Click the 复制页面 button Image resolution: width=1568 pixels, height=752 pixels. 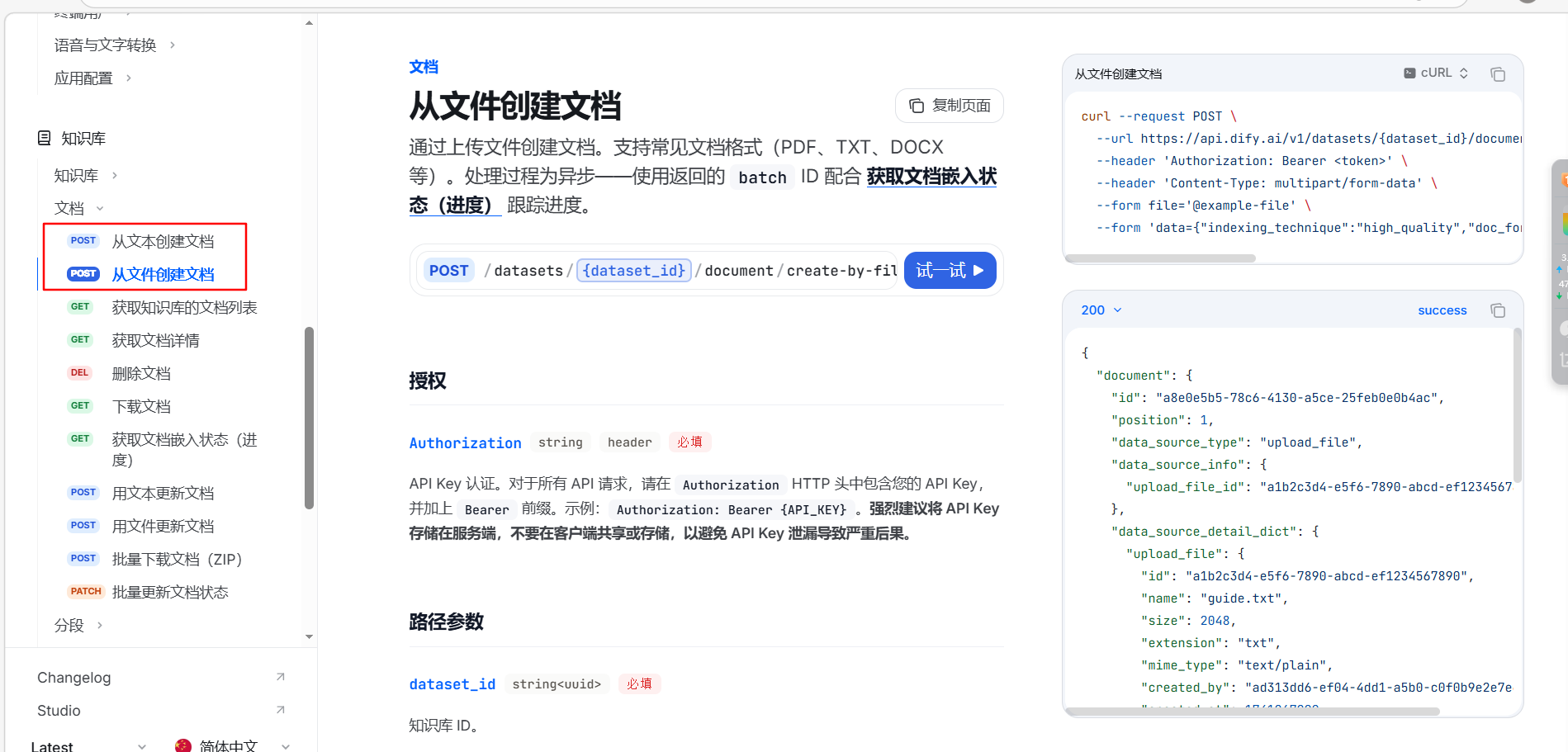pos(950,106)
